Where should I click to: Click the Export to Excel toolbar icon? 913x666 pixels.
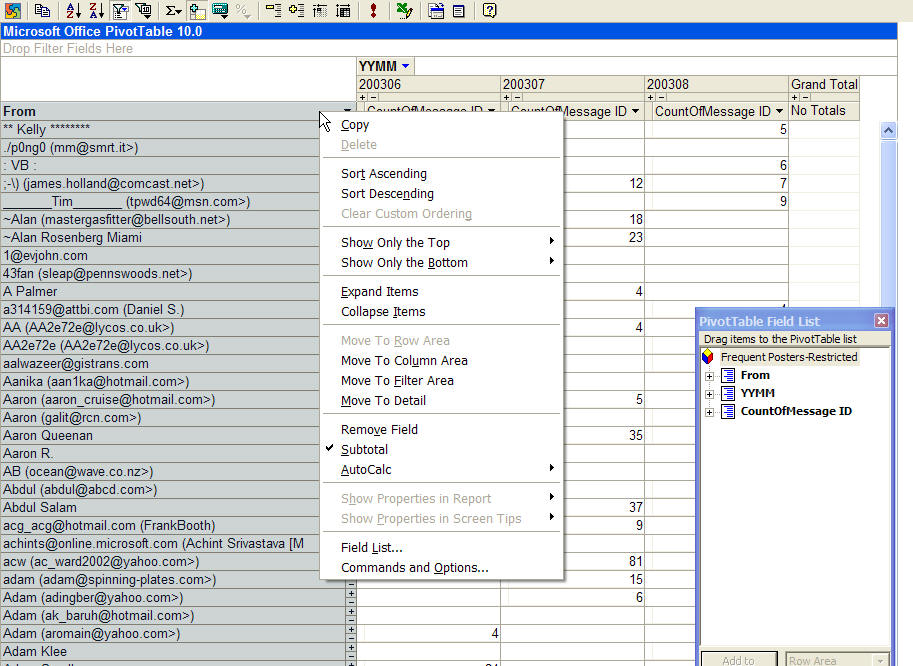click(402, 11)
